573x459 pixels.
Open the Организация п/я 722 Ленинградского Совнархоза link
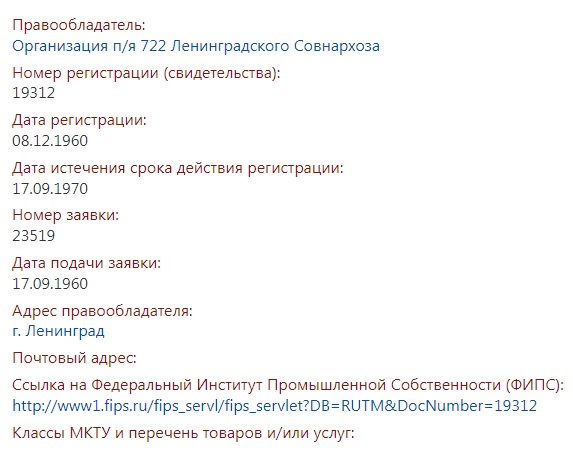click(196, 46)
